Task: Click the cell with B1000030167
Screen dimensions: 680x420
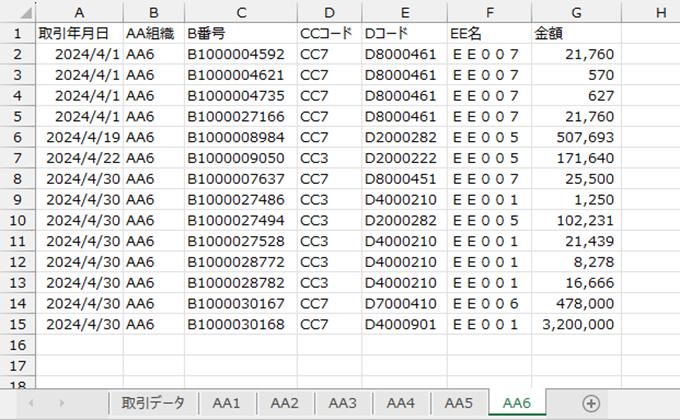Action: tap(240, 303)
